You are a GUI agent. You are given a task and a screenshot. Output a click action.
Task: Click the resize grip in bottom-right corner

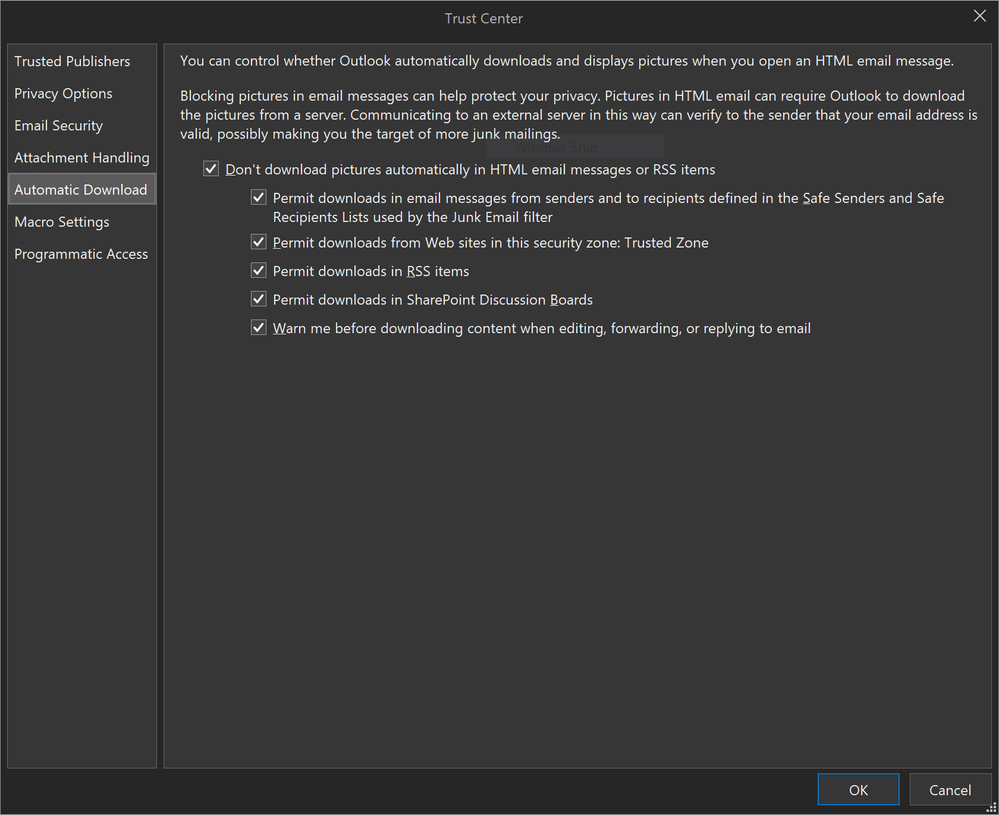pyautogui.click(x=992, y=808)
